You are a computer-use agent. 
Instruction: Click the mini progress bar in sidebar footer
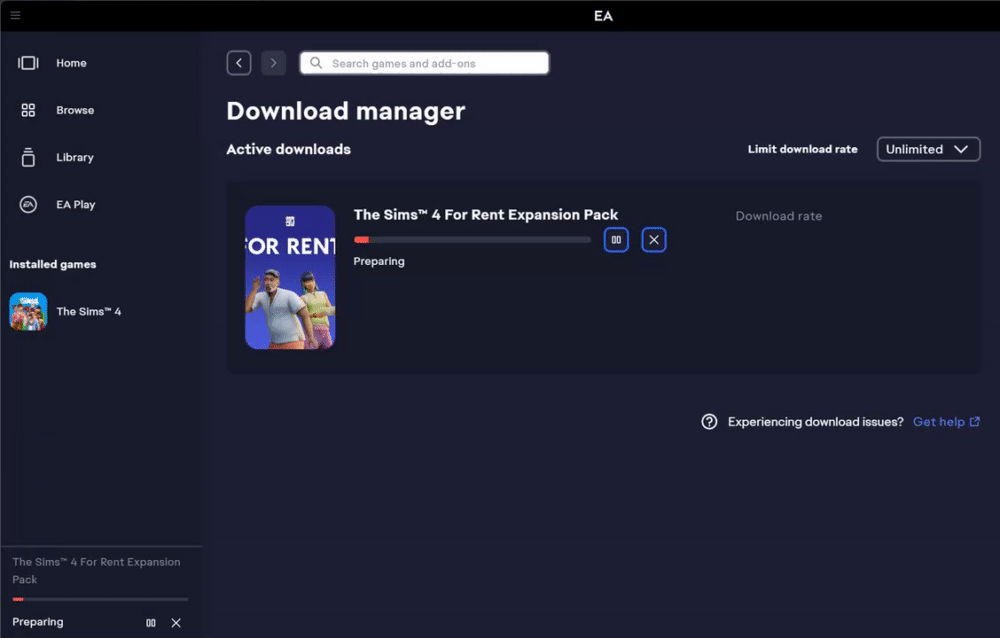point(100,599)
